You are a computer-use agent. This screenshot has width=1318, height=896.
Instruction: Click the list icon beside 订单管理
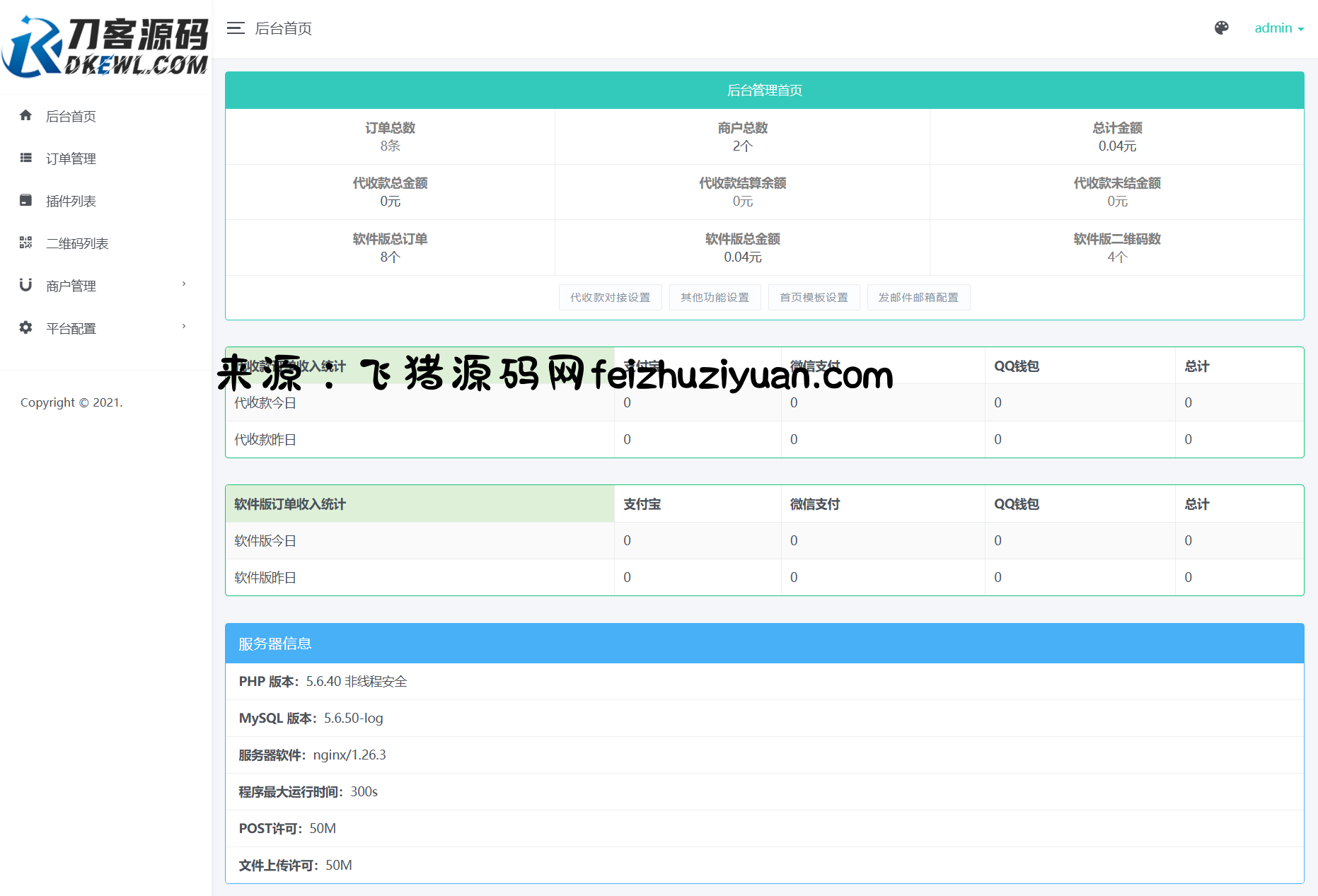coord(26,158)
